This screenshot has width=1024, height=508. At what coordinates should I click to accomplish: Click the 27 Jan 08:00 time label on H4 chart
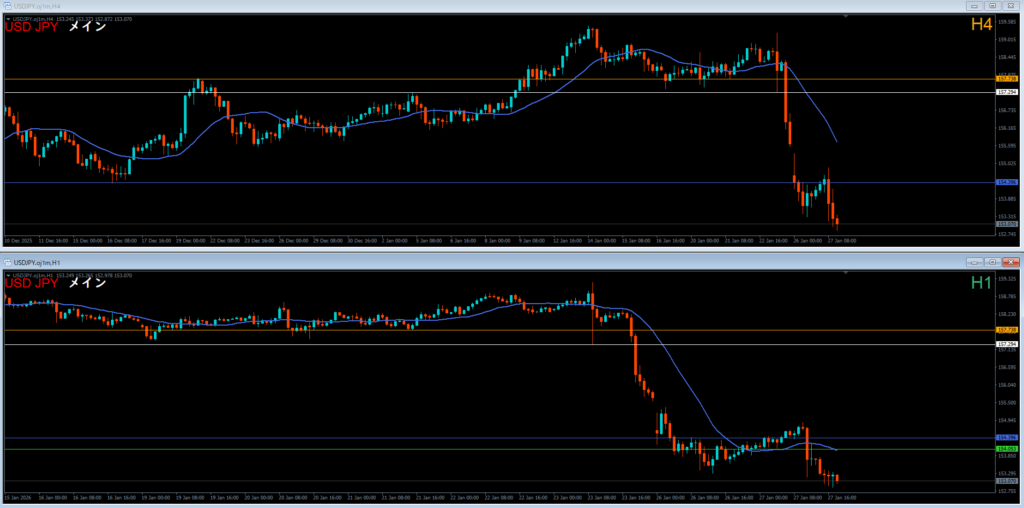coord(842,241)
